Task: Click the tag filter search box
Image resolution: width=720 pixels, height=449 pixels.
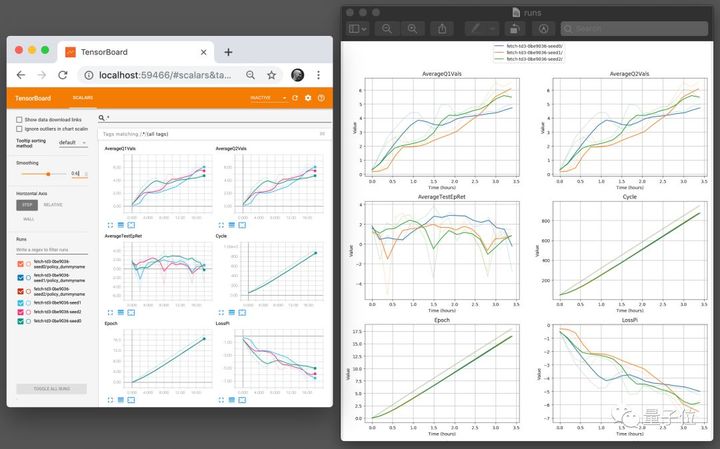Action: click(x=214, y=118)
